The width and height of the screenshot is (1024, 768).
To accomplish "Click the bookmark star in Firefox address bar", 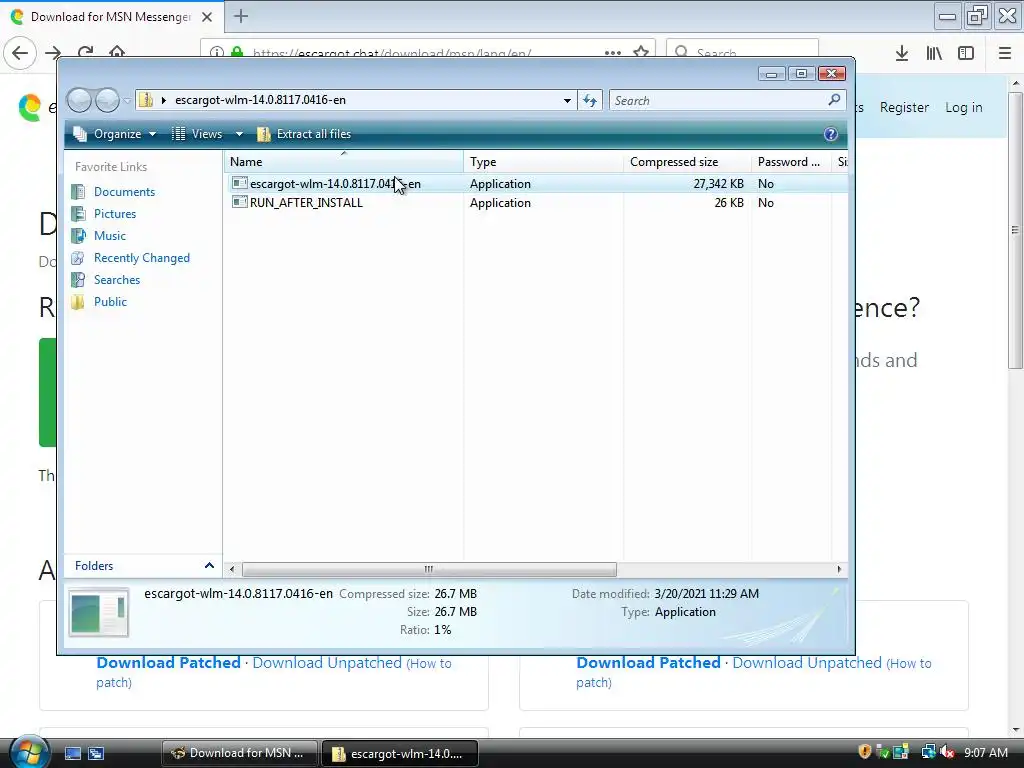I will 641,52.
